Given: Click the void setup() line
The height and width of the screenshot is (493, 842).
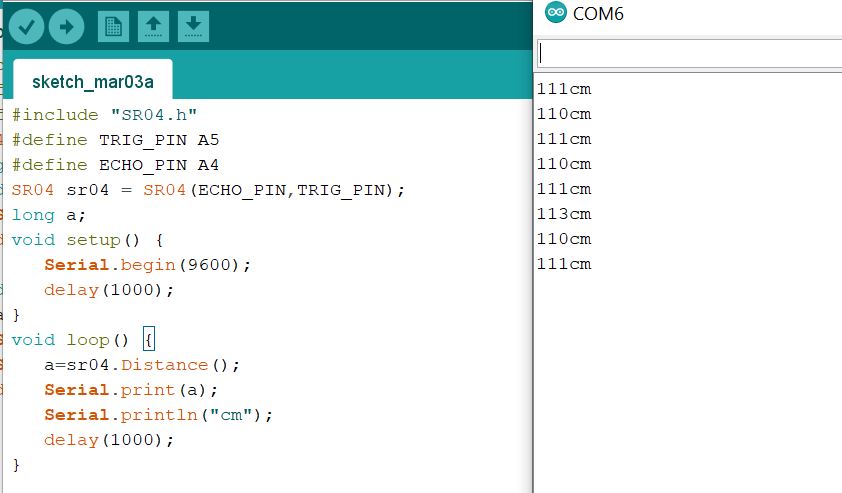Looking at the screenshot, I should pyautogui.click(x=88, y=240).
